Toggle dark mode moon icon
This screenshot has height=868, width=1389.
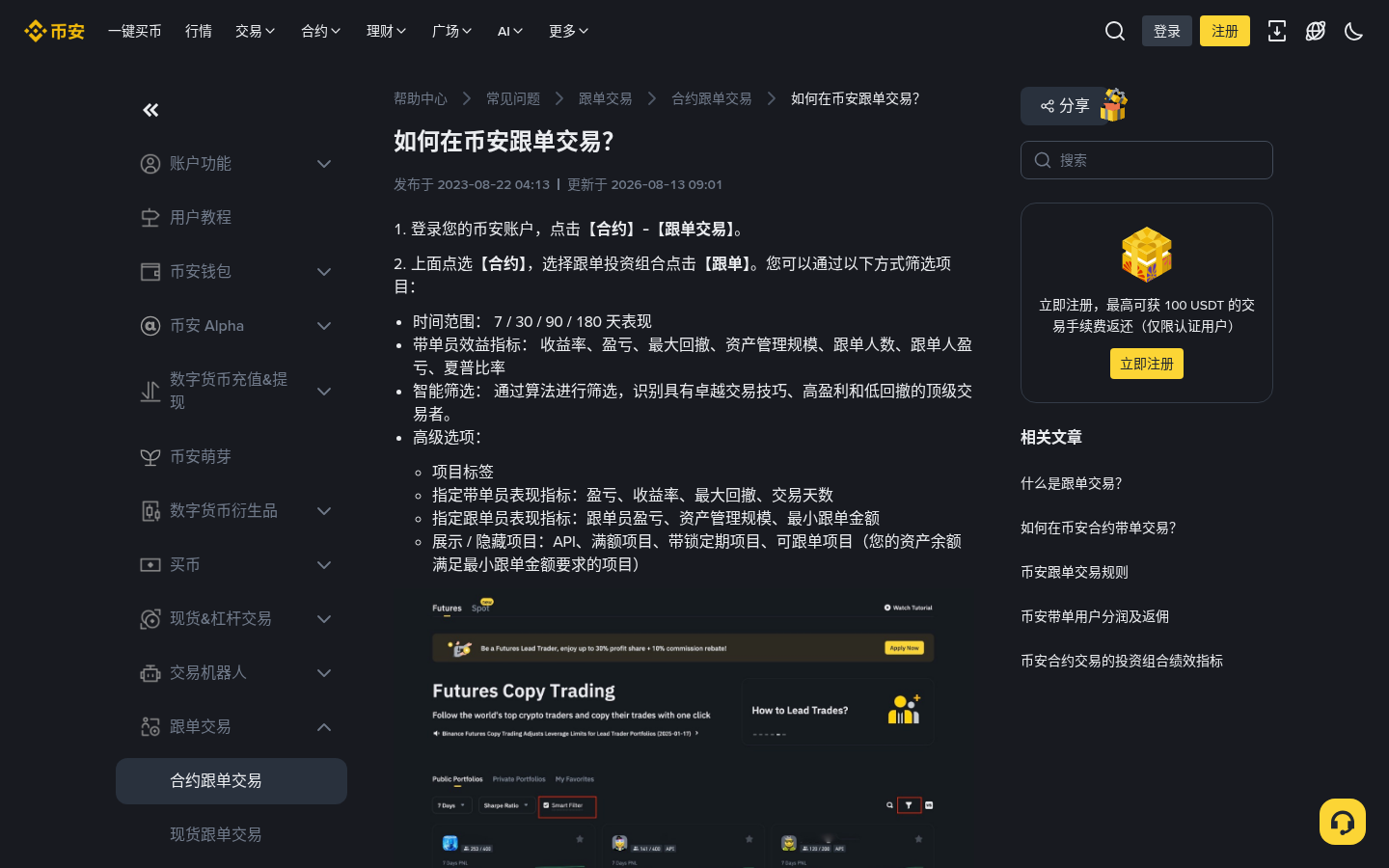tap(1354, 31)
